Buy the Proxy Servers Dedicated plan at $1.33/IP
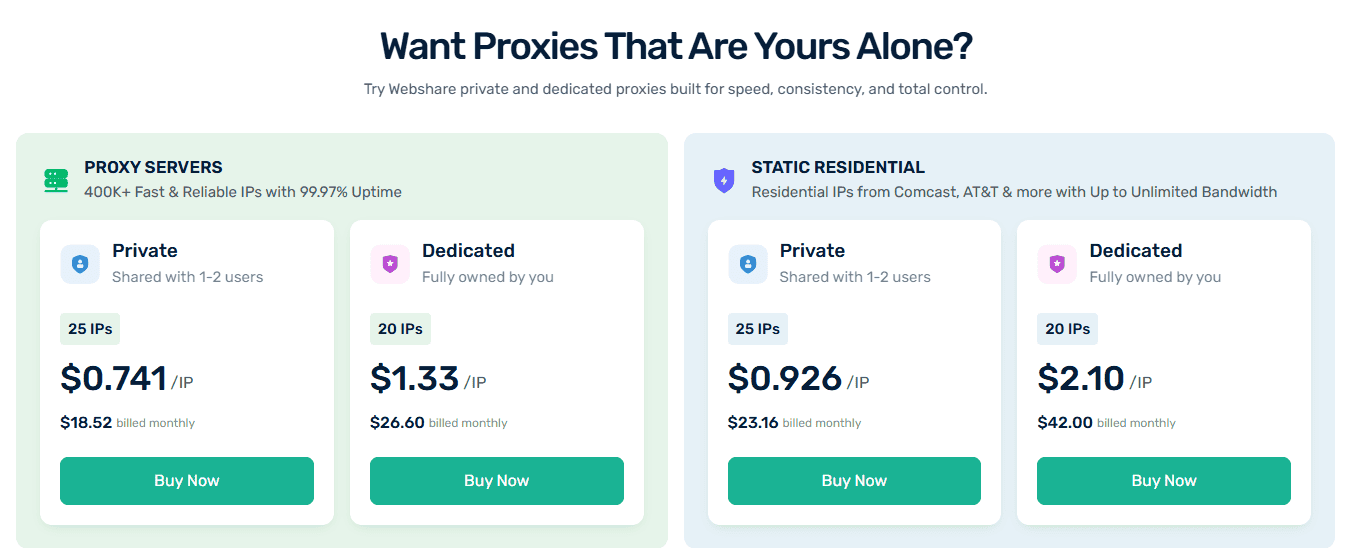 (x=497, y=481)
